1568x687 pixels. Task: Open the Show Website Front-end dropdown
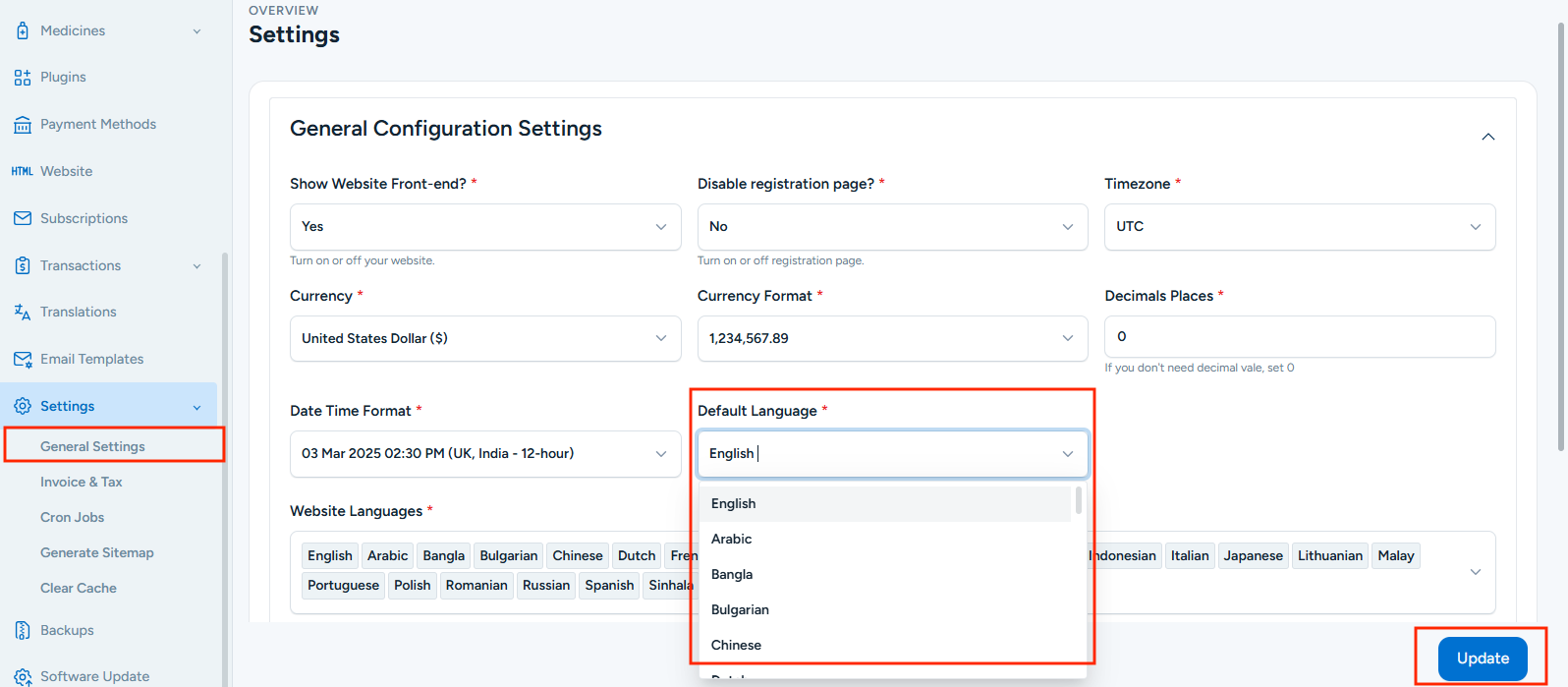[484, 227]
